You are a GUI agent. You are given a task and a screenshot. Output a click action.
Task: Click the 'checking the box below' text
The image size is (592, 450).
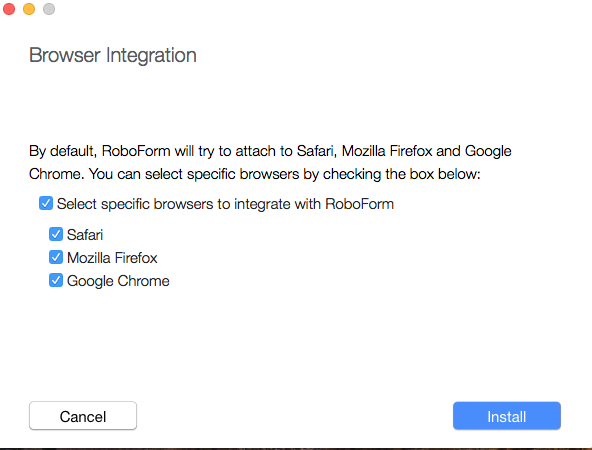[x=401, y=174]
